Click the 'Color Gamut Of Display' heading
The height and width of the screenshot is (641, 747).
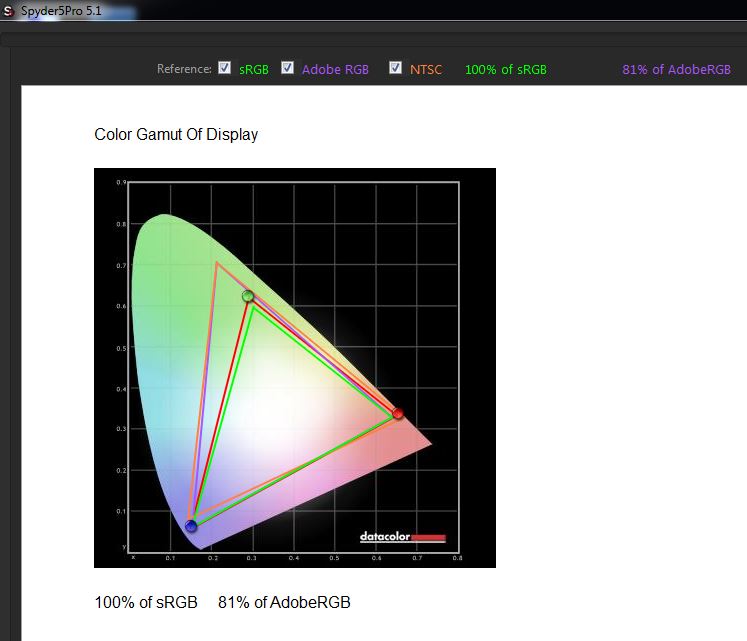tap(176, 134)
